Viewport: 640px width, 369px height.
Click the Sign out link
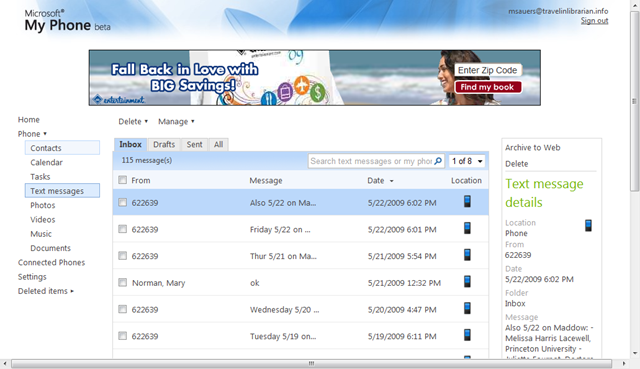click(594, 20)
